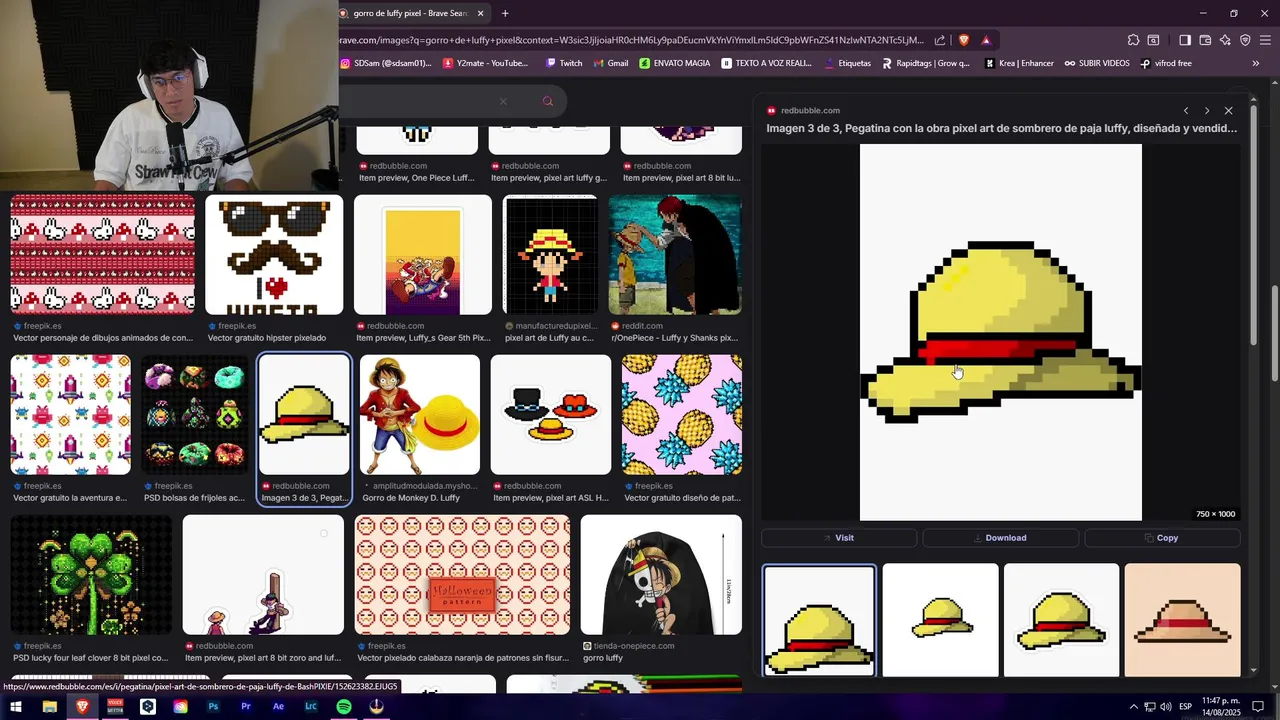Viewport: 1280px width, 720px height.
Task: Click the Brave Shields lion icon
Action: 964,40
